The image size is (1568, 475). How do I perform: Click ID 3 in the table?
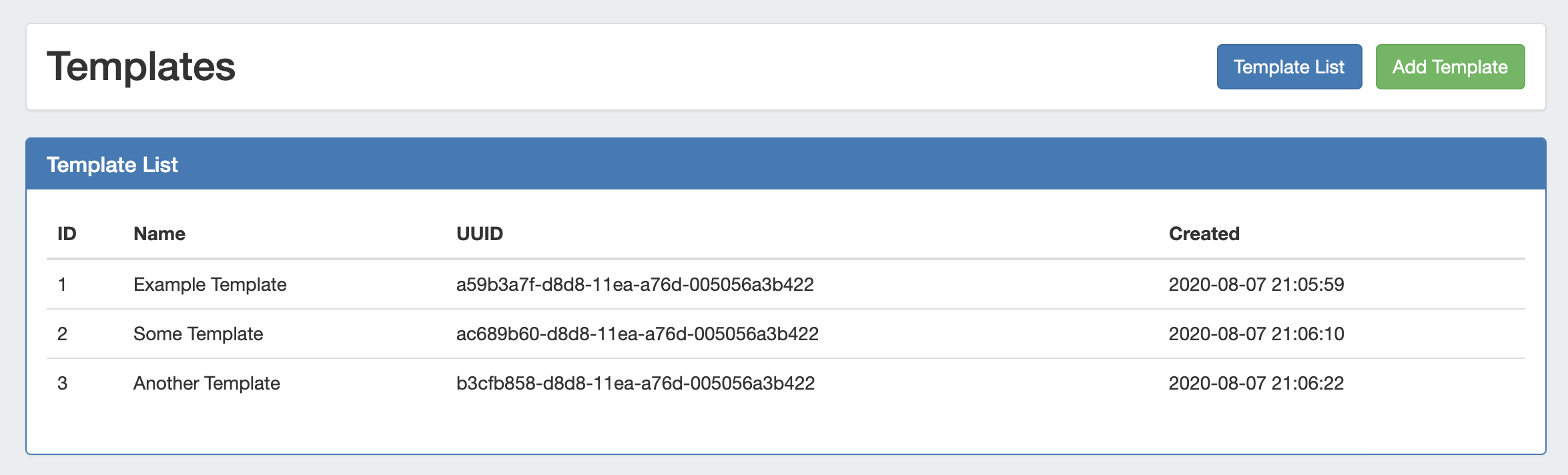[x=62, y=383]
